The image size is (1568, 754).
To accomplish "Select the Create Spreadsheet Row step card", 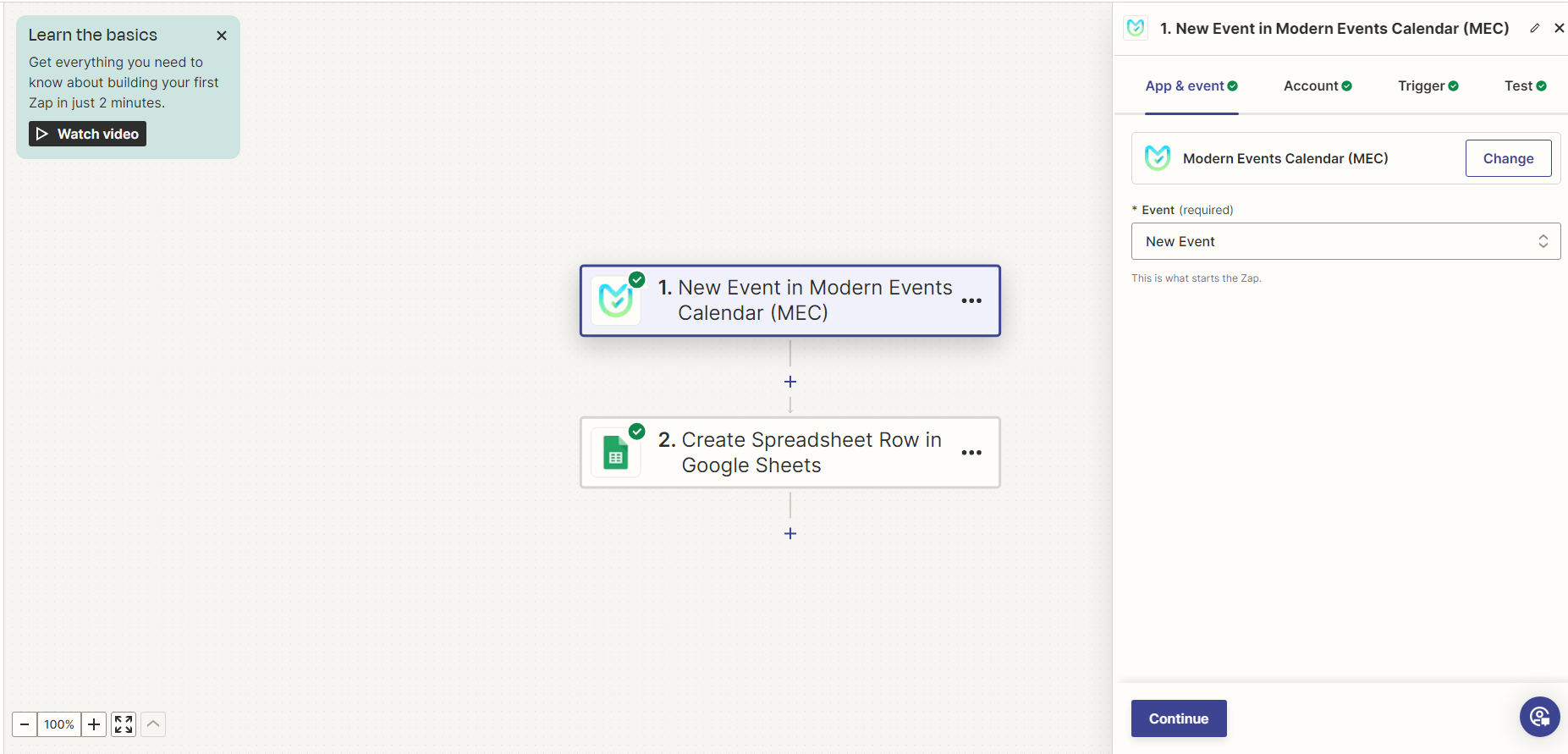I will 790,453.
